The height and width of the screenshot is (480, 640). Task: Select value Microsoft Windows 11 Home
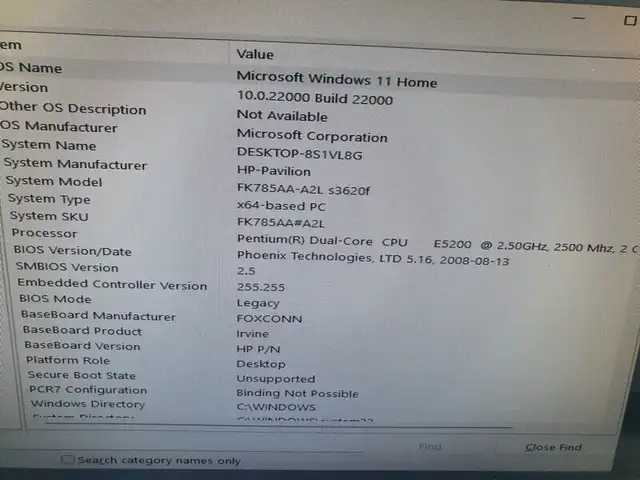[337, 79]
